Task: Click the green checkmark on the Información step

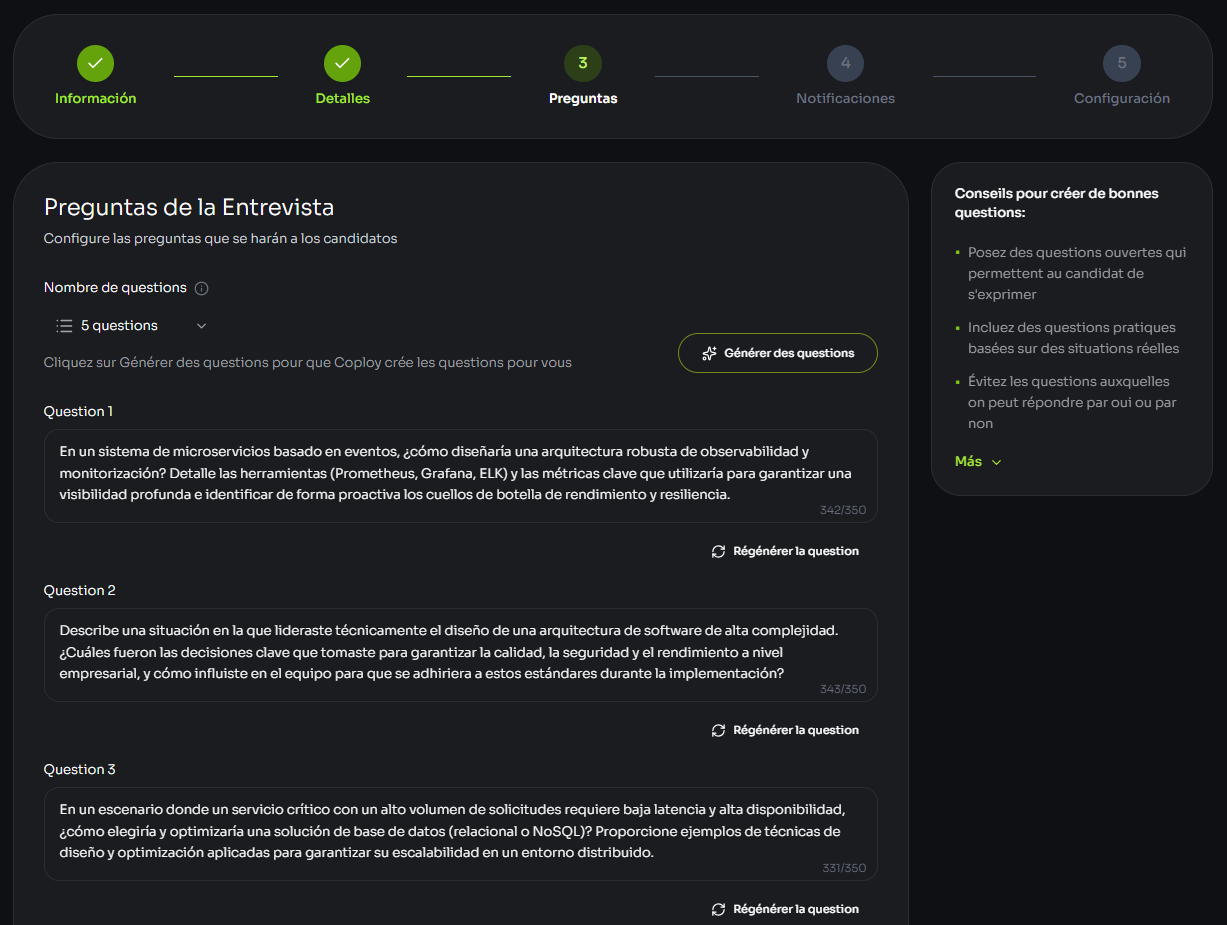Action: [x=95, y=62]
